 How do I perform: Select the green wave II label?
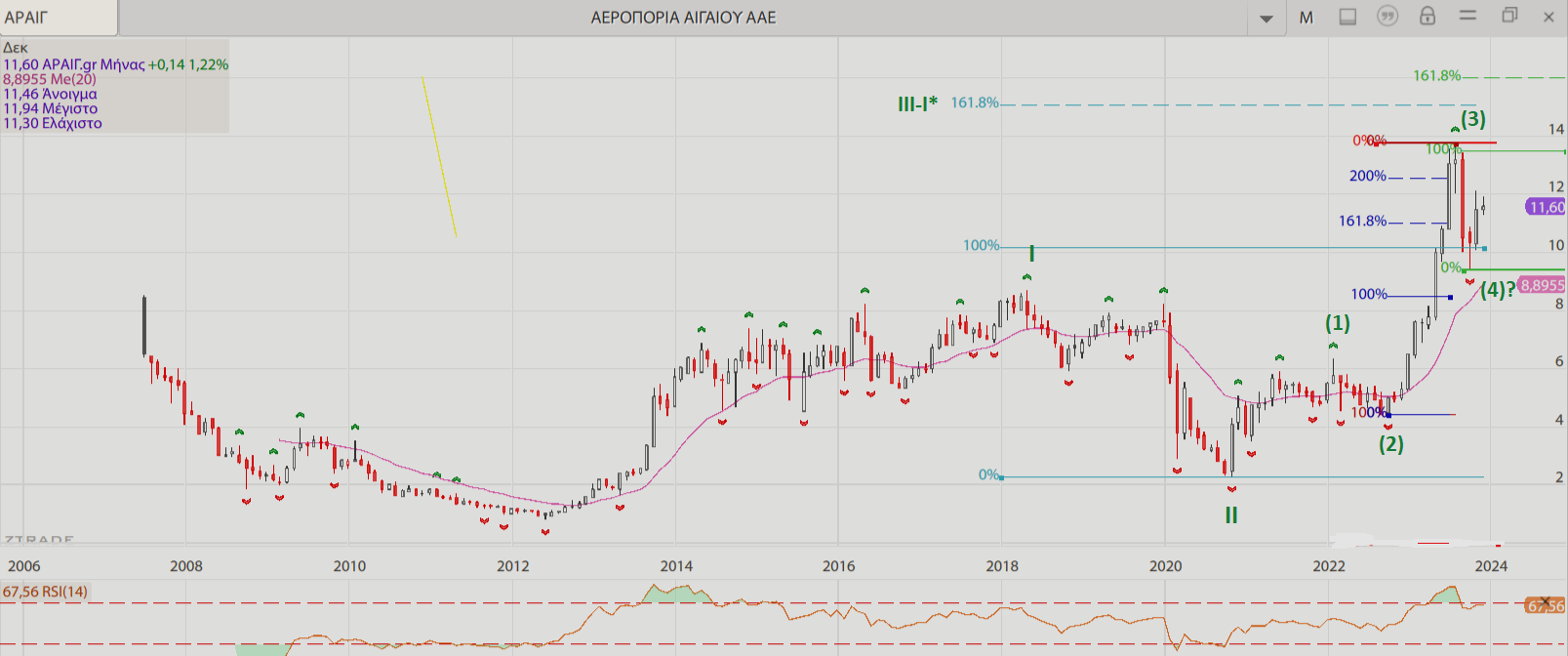[1231, 515]
